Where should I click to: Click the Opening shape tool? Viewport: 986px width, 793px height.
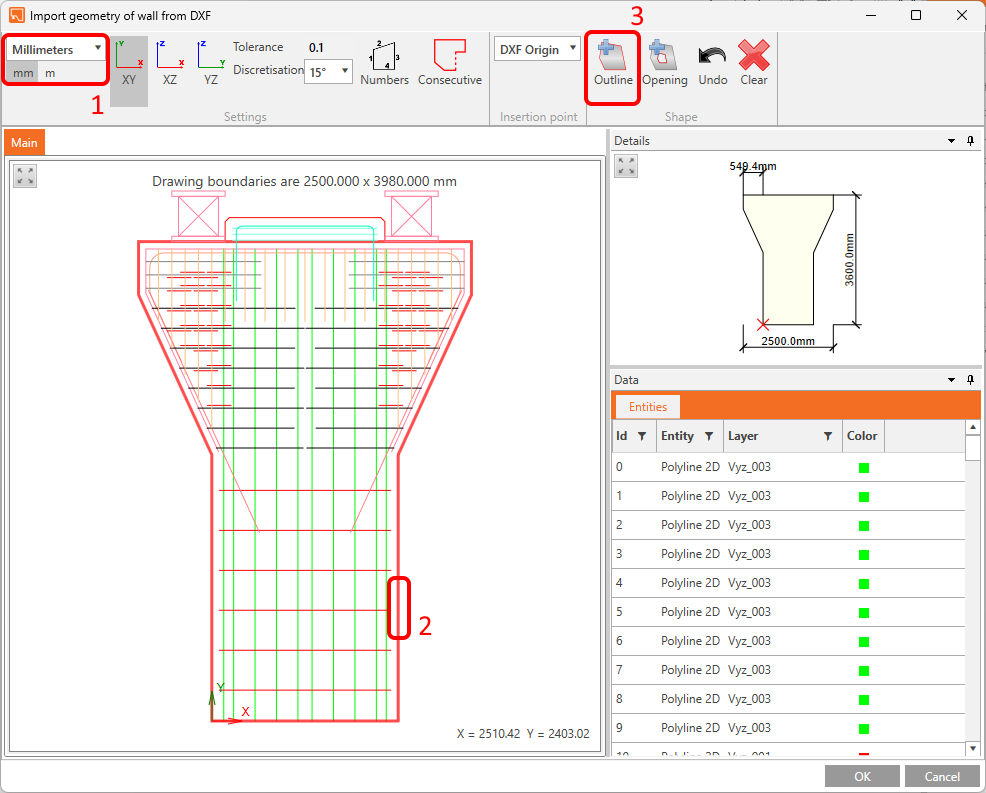664,63
